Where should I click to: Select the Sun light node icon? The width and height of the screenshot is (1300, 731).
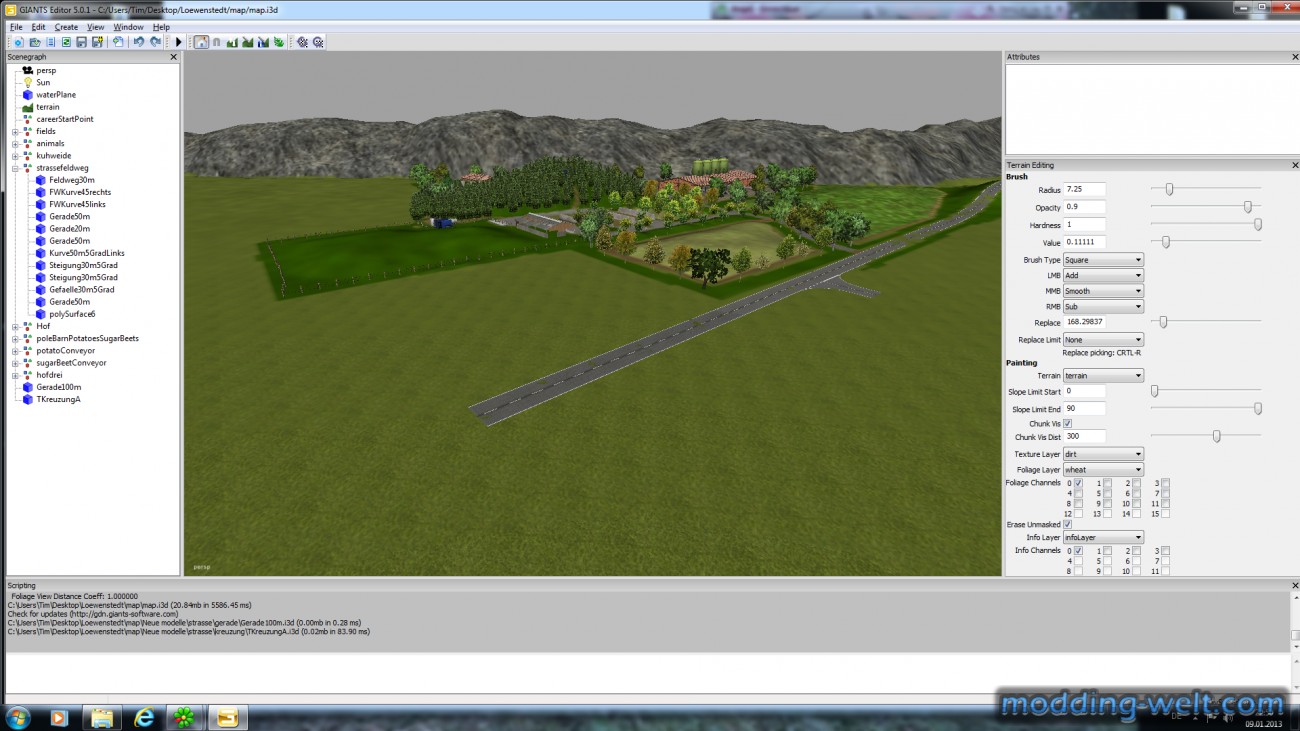(x=28, y=82)
